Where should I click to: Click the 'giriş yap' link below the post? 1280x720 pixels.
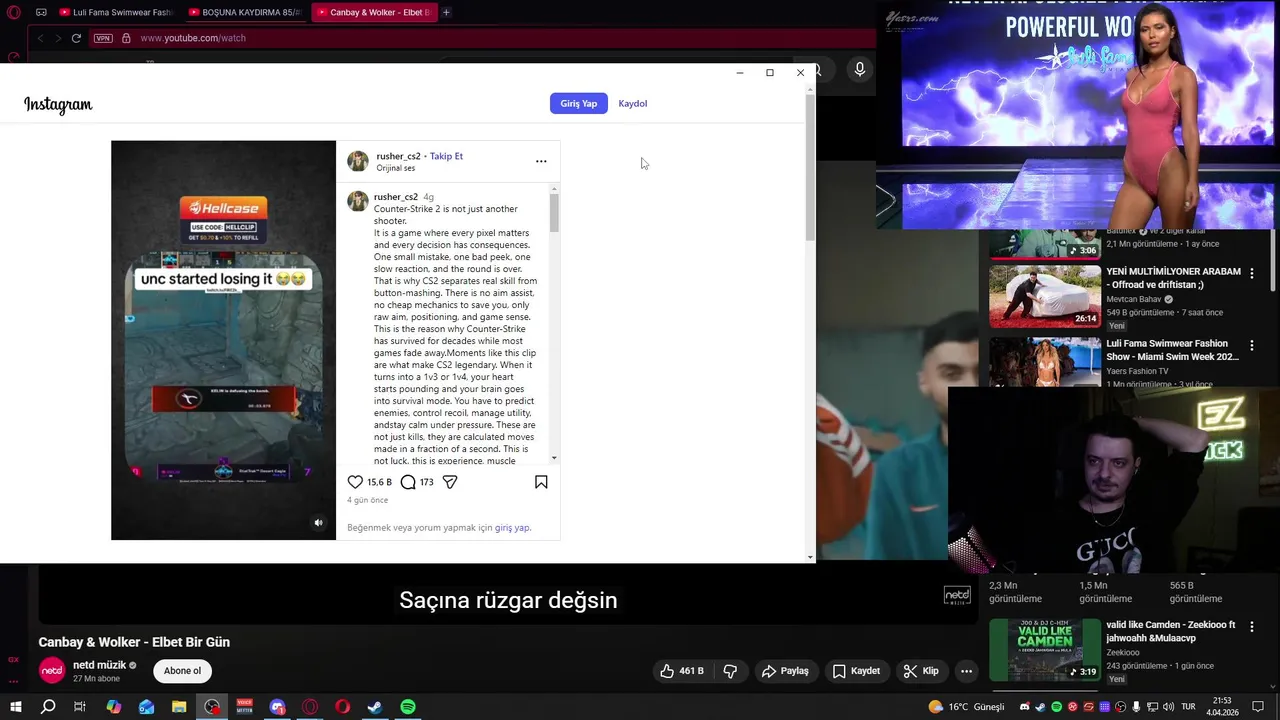pos(512,527)
